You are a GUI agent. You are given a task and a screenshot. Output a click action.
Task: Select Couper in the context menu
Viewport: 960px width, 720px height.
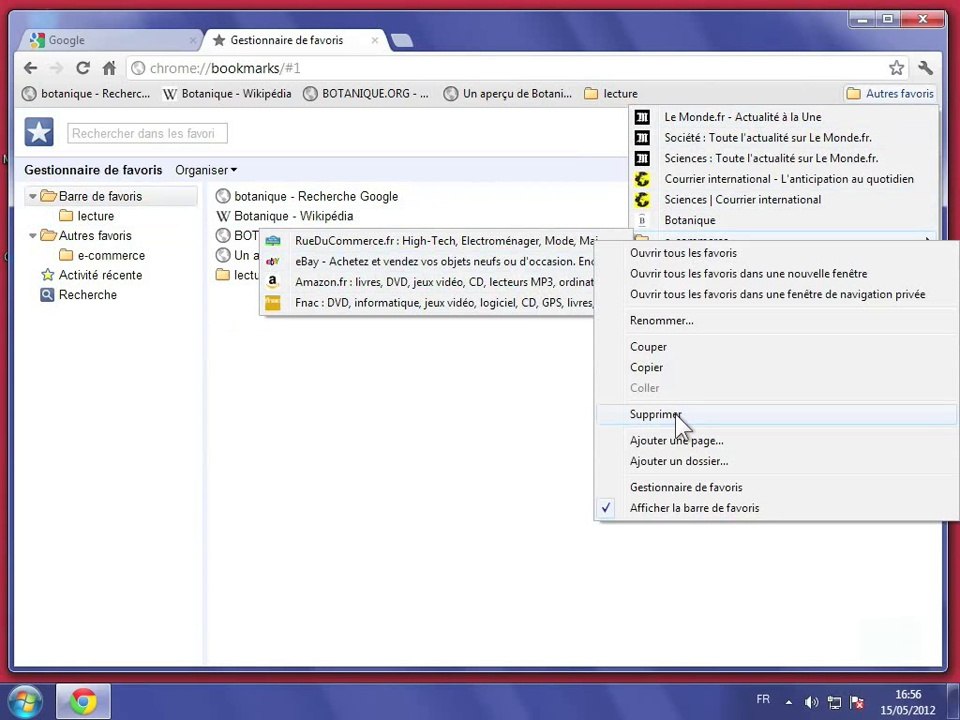point(776,347)
